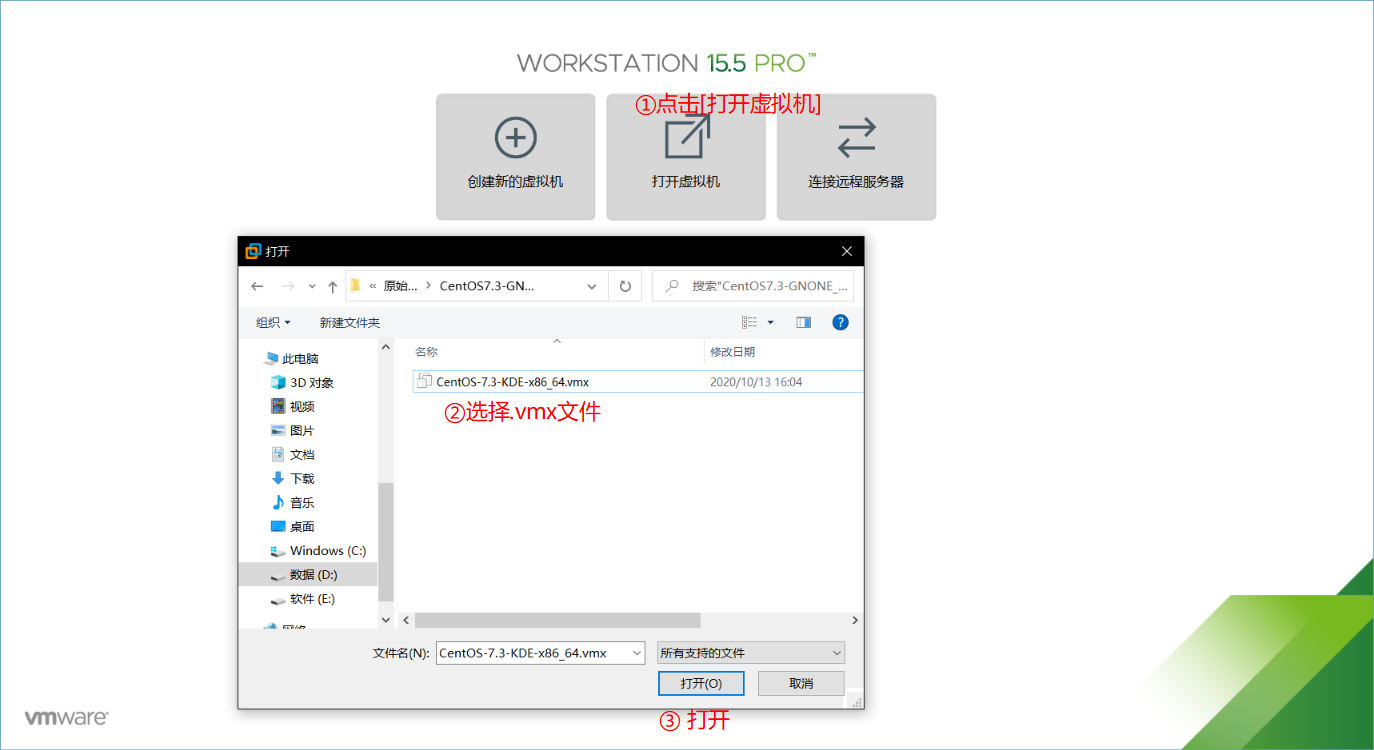Select Windows (C:) drive
1374x750 pixels.
[x=318, y=550]
